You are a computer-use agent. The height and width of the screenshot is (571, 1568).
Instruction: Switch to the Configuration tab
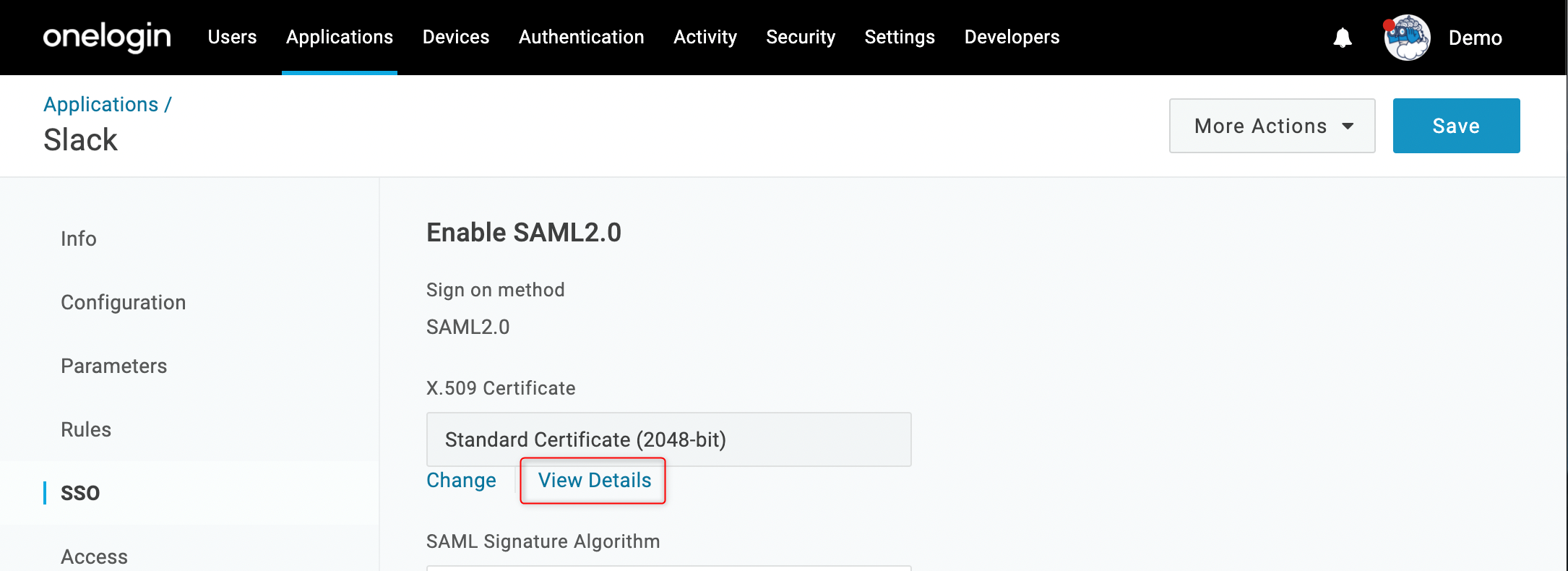coord(124,302)
